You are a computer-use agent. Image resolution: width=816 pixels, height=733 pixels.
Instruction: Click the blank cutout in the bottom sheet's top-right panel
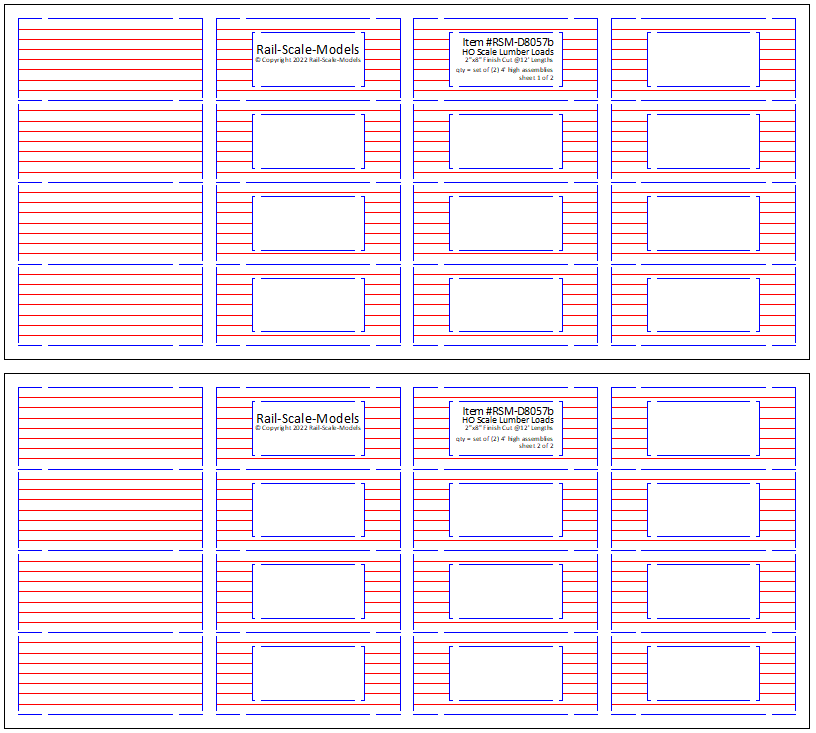click(703, 428)
